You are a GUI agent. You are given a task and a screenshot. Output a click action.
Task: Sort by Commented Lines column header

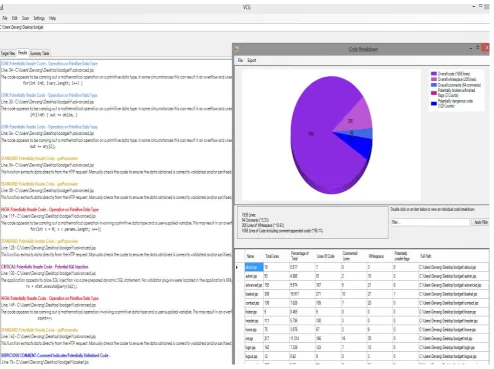354,256
